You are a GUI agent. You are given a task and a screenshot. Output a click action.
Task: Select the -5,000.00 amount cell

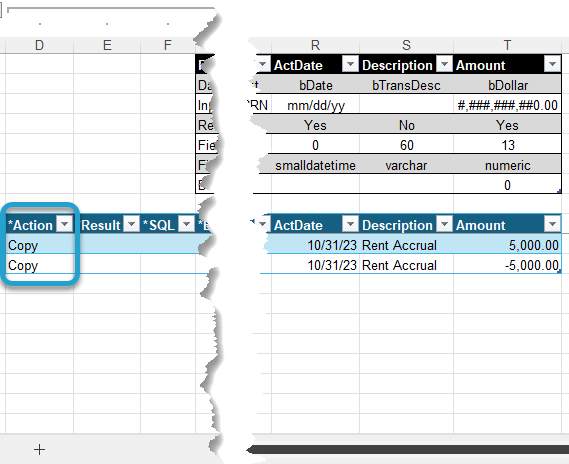point(507,265)
